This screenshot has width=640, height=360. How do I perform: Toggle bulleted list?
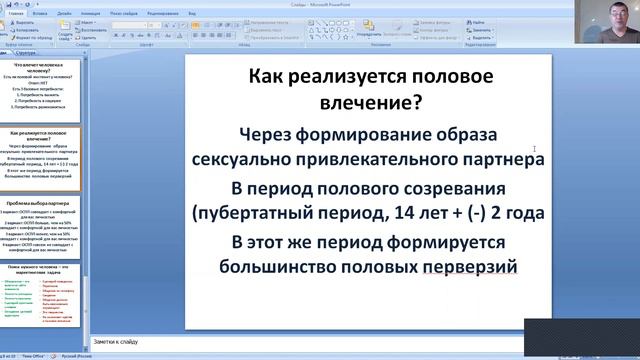196,25
